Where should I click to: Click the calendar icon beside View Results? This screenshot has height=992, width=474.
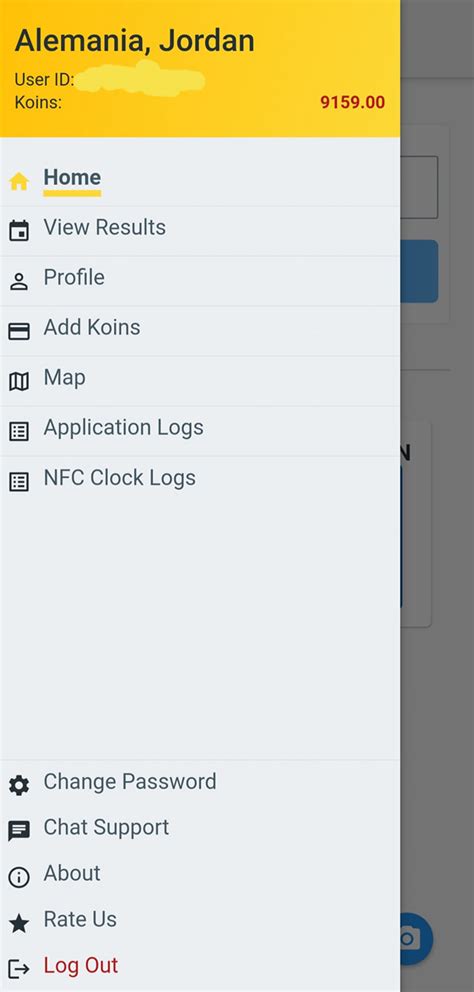pyautogui.click(x=19, y=231)
